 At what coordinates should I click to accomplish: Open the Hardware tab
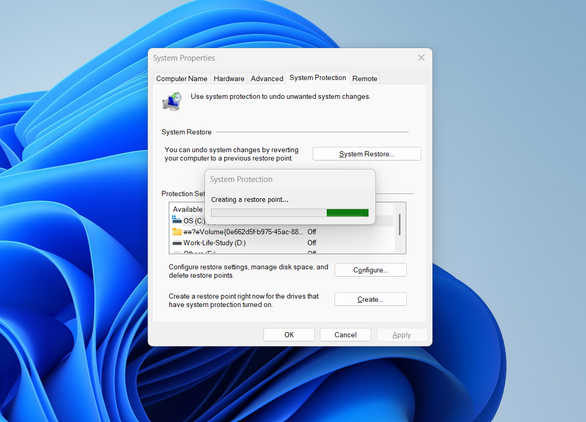(x=229, y=78)
